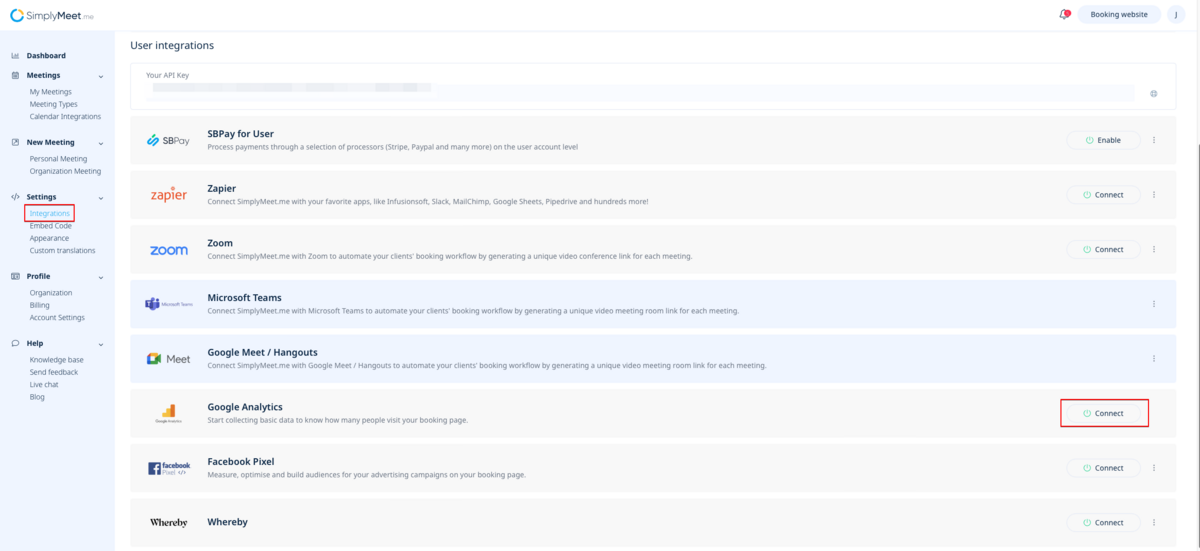Connect the Zoom integration
Image resolution: width=1200 pixels, height=551 pixels.
tap(1103, 249)
